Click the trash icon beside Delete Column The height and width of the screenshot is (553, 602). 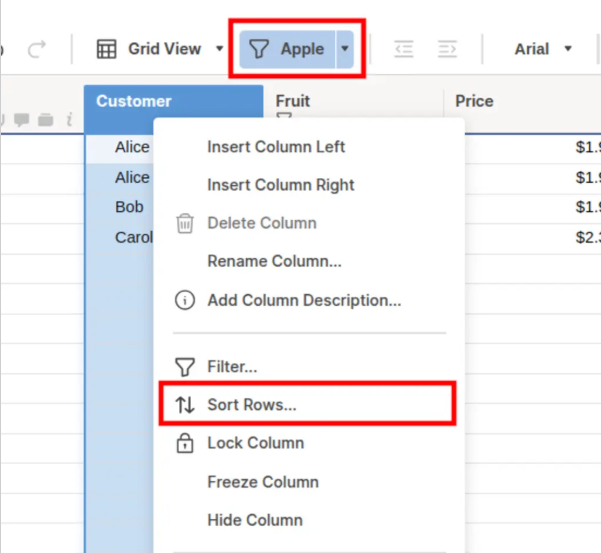[185, 223]
